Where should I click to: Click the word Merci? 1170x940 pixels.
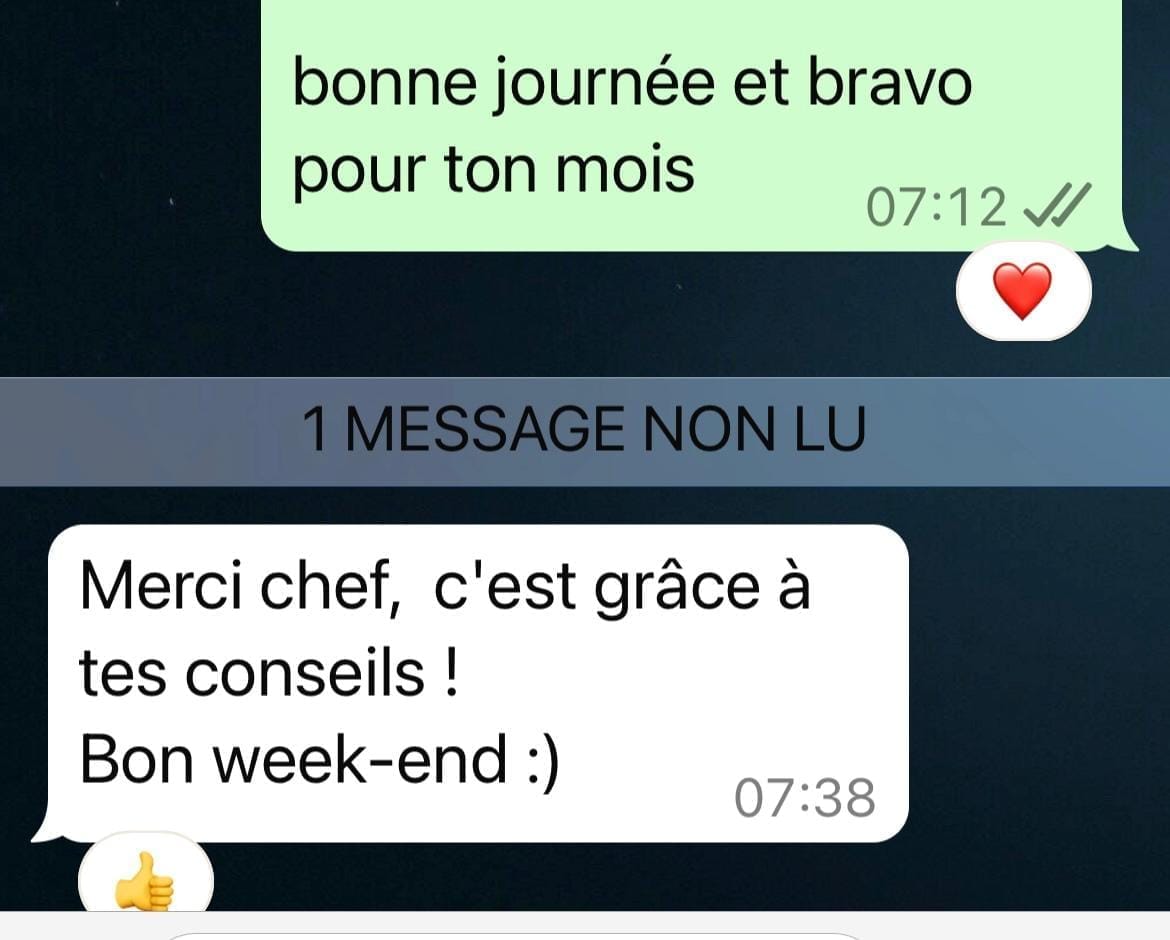click(x=160, y=586)
